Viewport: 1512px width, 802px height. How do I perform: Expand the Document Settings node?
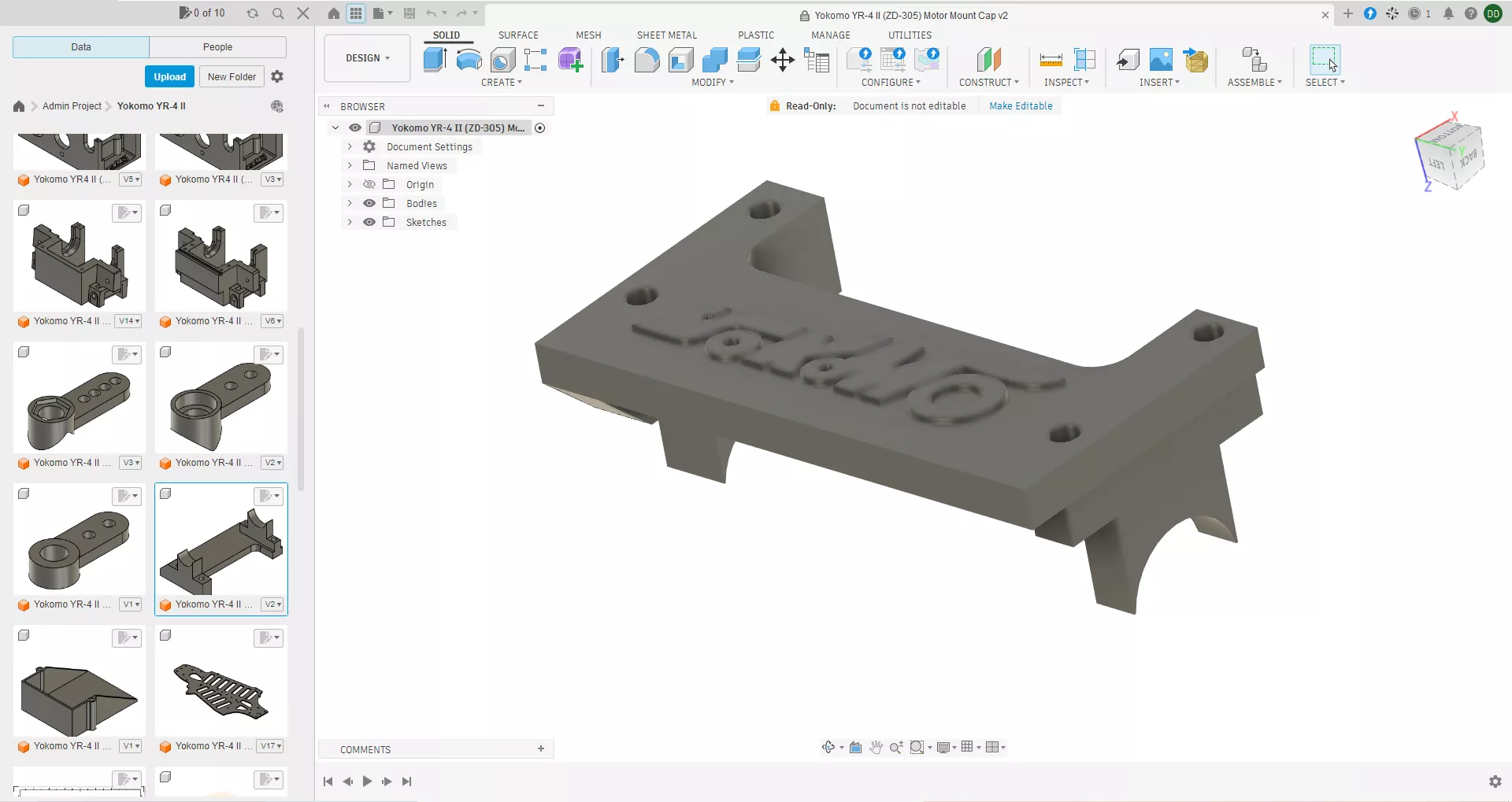point(350,146)
